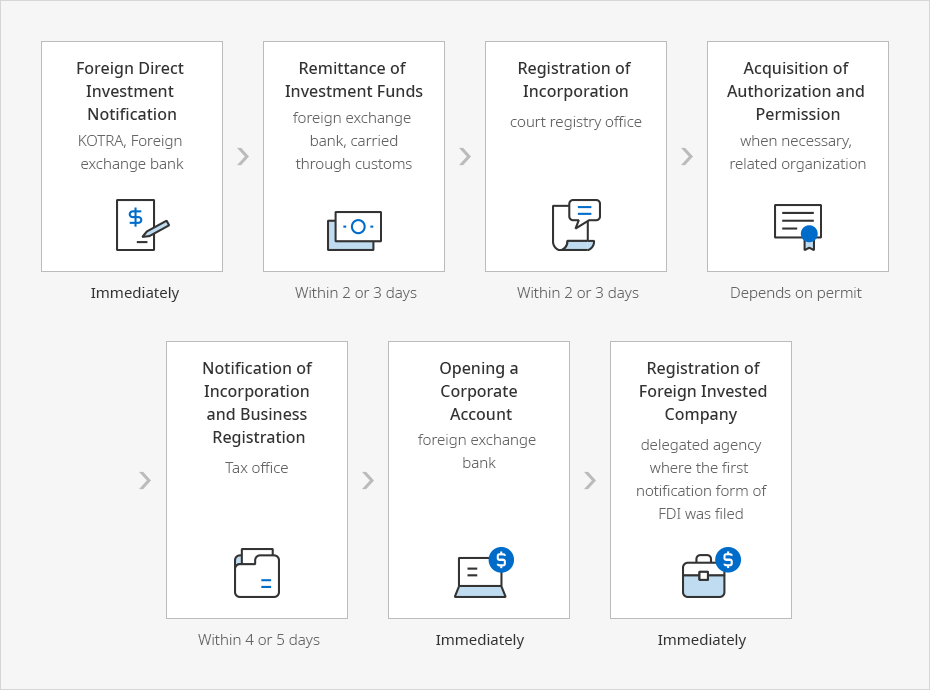Click the Acquisition of Authorization and Permission title
930x690 pixels.
[797, 91]
